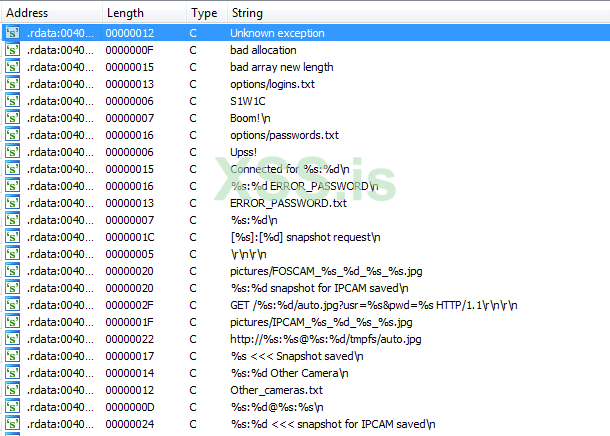Click length value 00000022
The height and width of the screenshot is (436, 610).
130,339
